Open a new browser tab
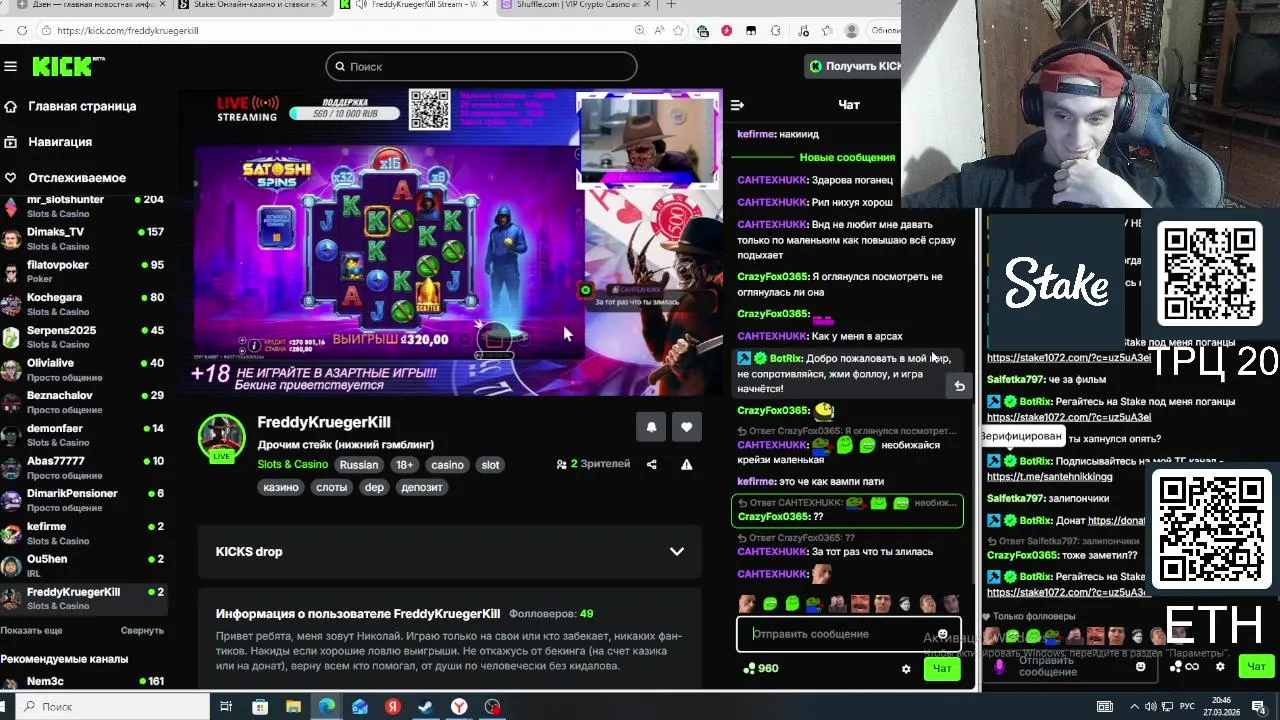The height and width of the screenshot is (720, 1280). [x=671, y=5]
